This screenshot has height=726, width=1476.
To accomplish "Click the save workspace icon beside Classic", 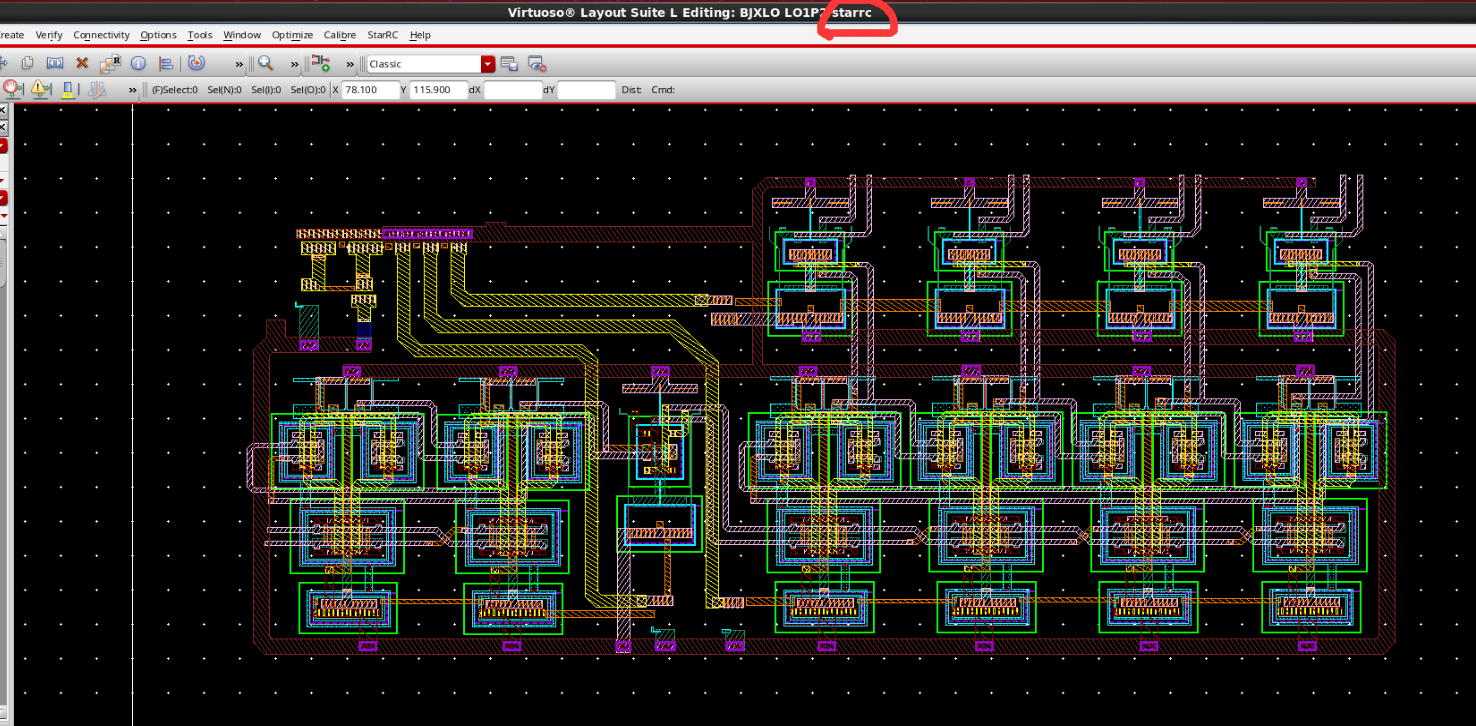I will [x=509, y=63].
